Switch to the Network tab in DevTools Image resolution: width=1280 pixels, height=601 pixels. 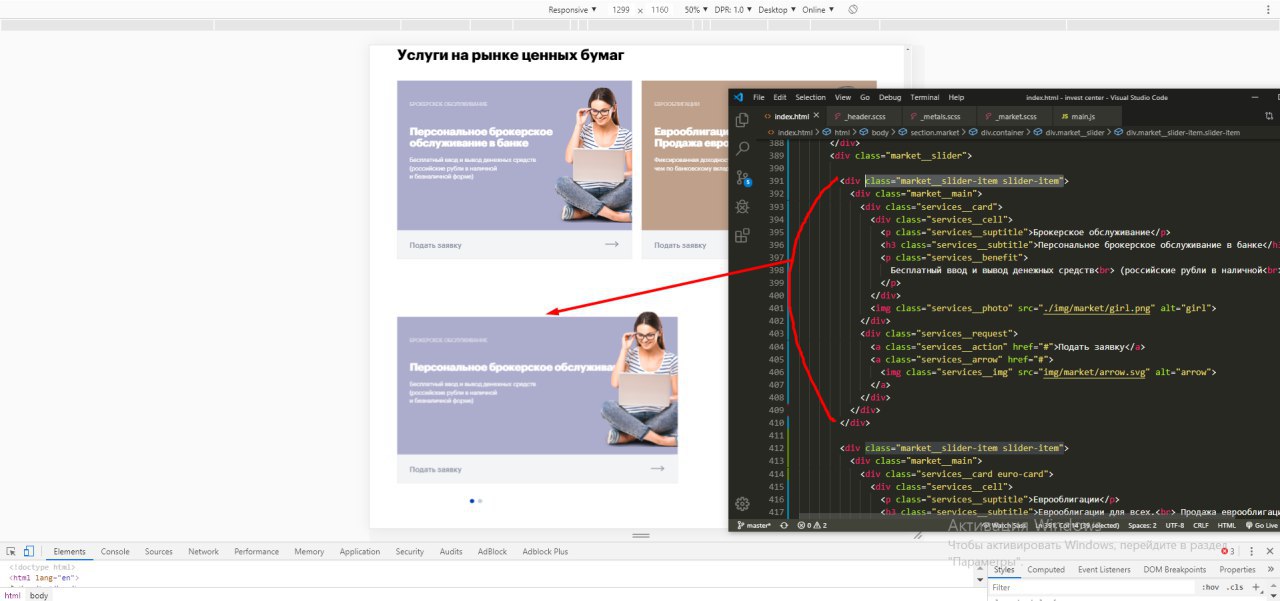(x=203, y=551)
